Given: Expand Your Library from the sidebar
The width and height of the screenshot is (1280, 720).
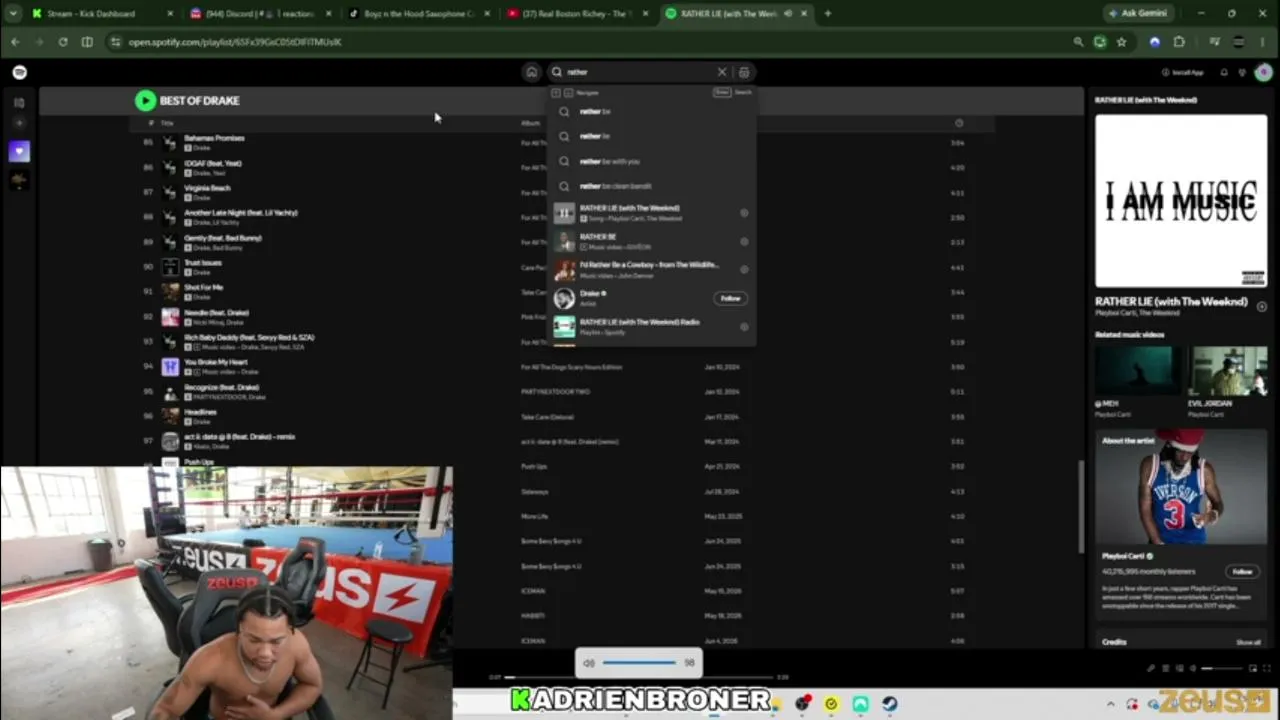Looking at the screenshot, I should pyautogui.click(x=19, y=102).
